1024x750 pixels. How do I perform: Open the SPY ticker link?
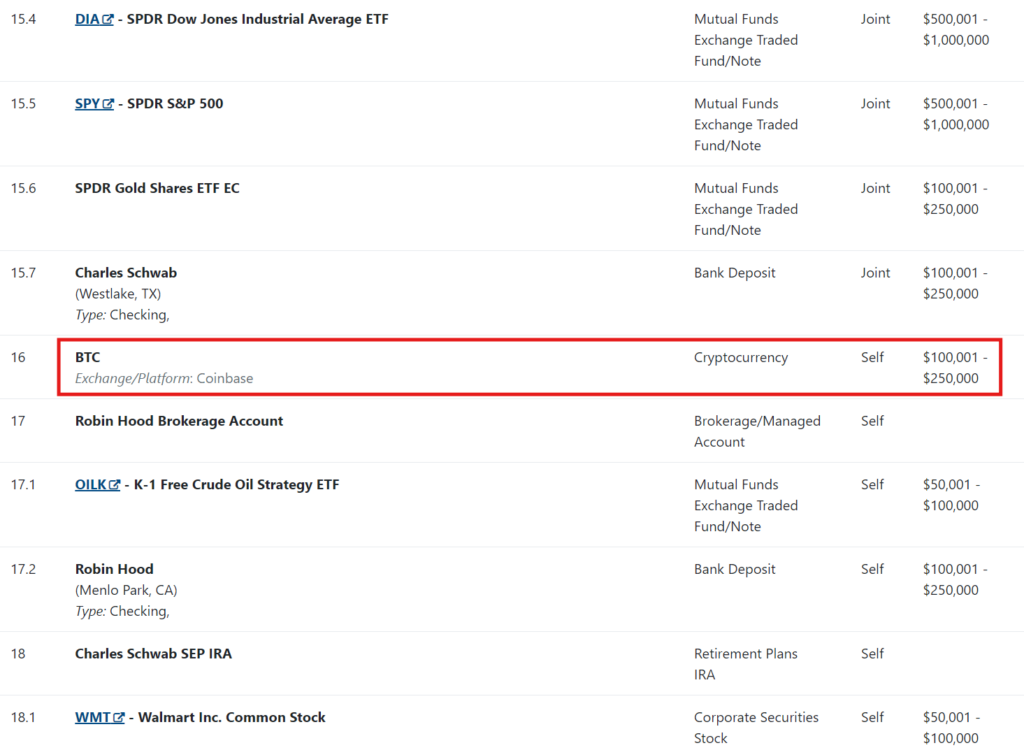point(88,103)
